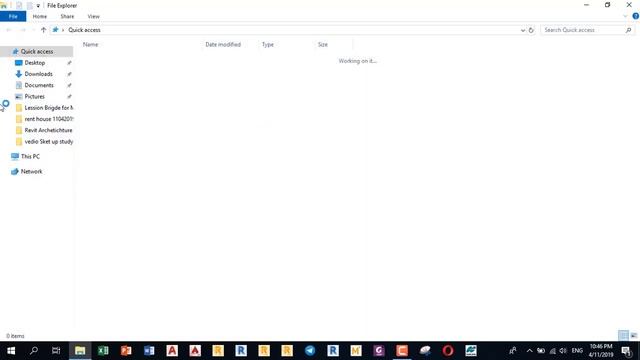Click the Properties icon in title bar
The width and height of the screenshot is (640, 360).
coord(19,6)
